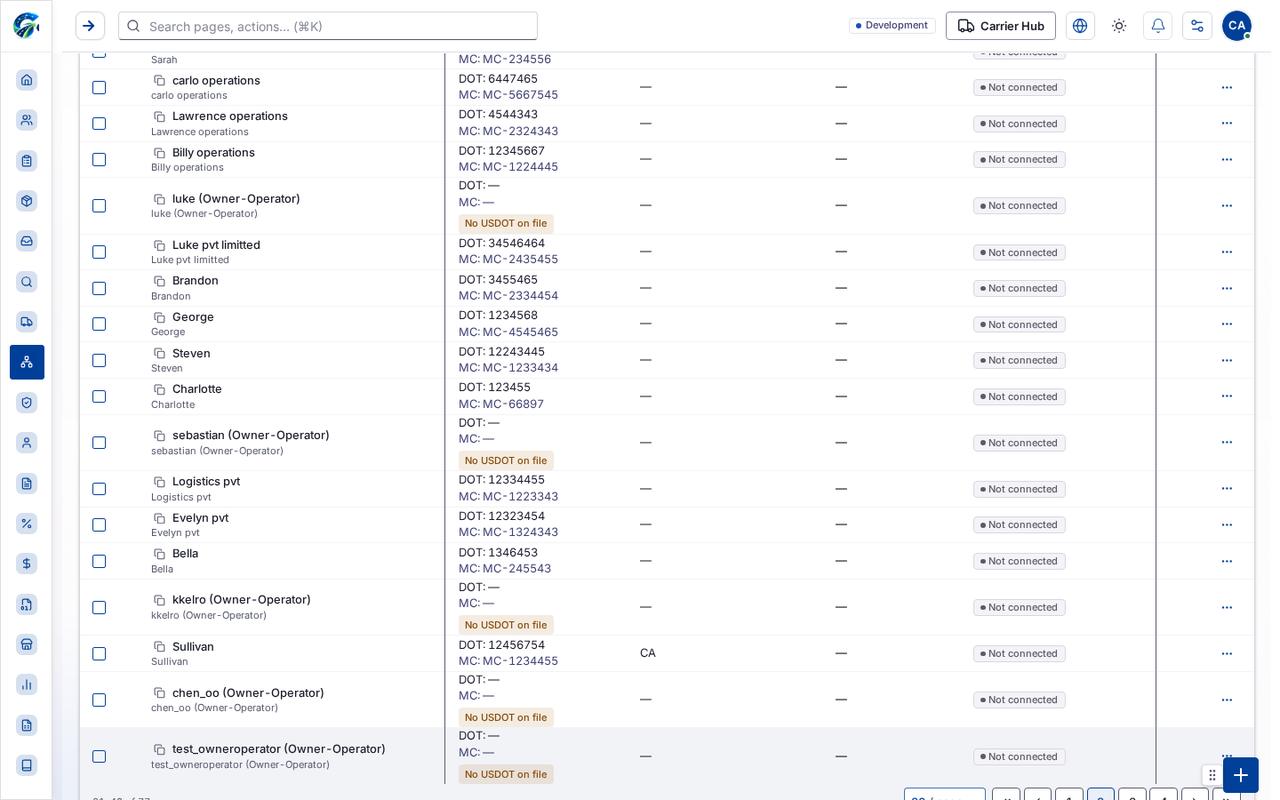Open the three-dot menu for Logistics pvt

1227,489
